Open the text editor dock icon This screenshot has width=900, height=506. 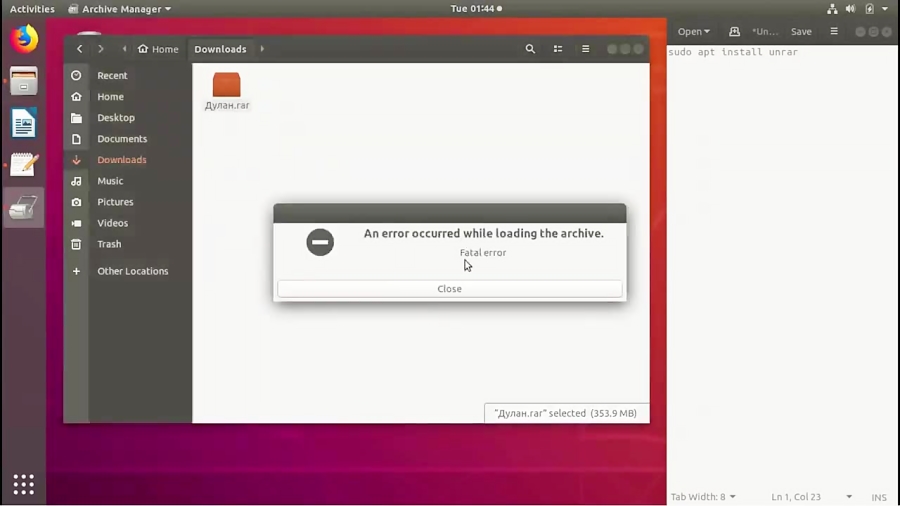[24, 165]
